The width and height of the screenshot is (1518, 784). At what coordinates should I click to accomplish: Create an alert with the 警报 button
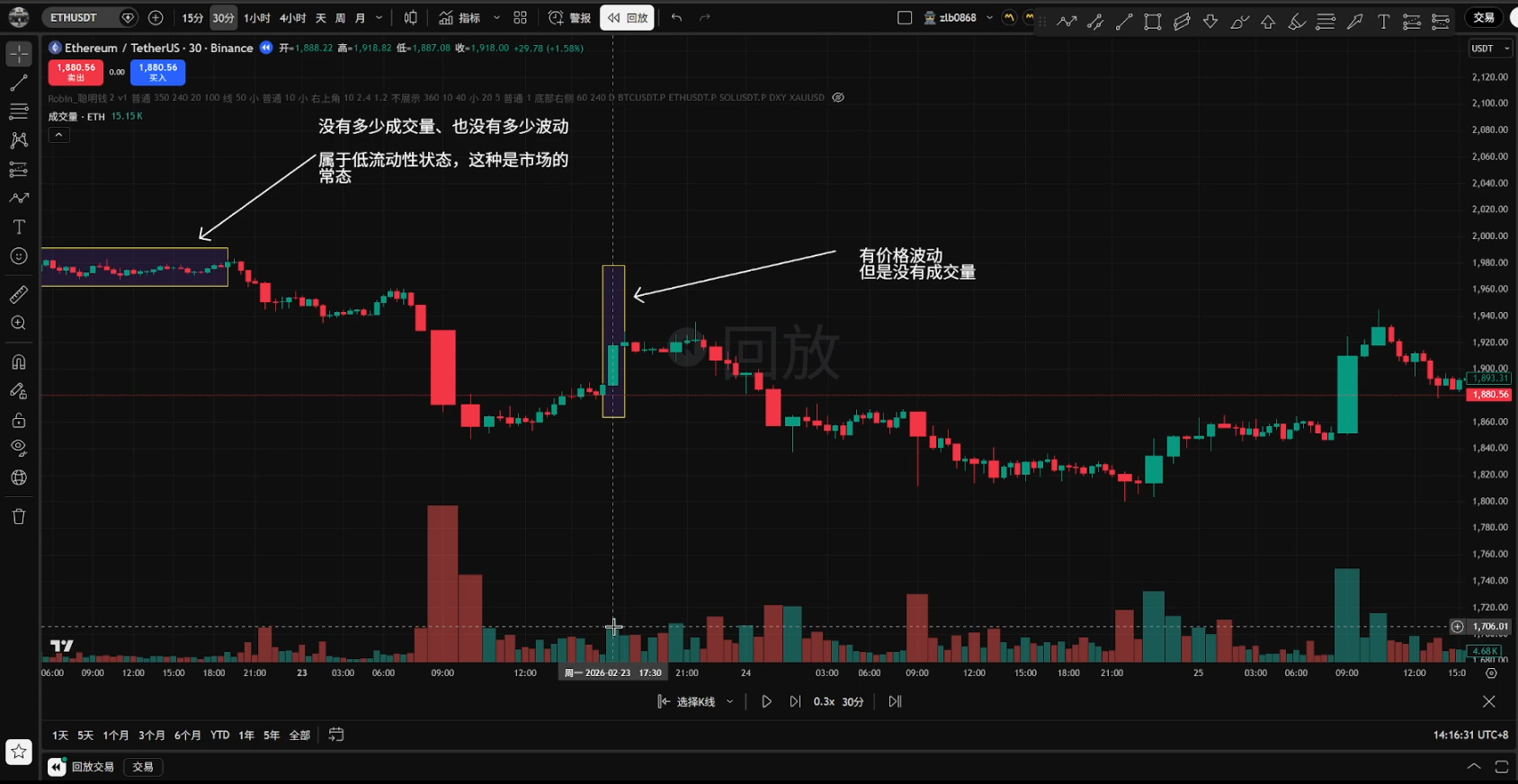[x=570, y=18]
